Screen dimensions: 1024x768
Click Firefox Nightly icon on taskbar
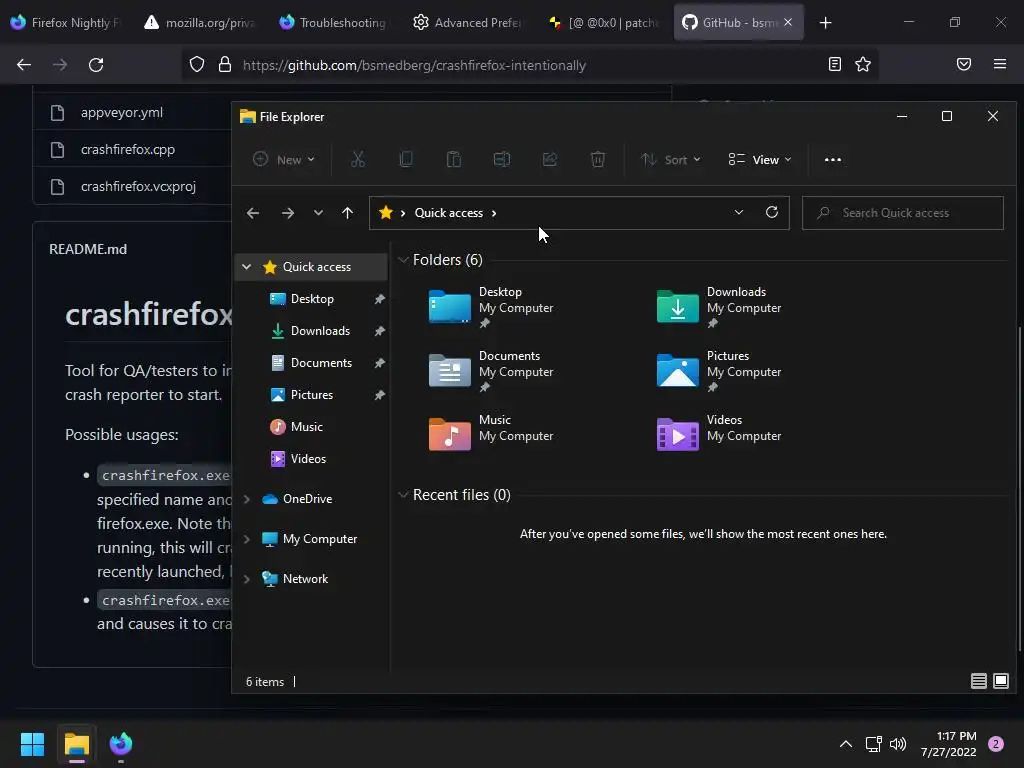point(120,743)
